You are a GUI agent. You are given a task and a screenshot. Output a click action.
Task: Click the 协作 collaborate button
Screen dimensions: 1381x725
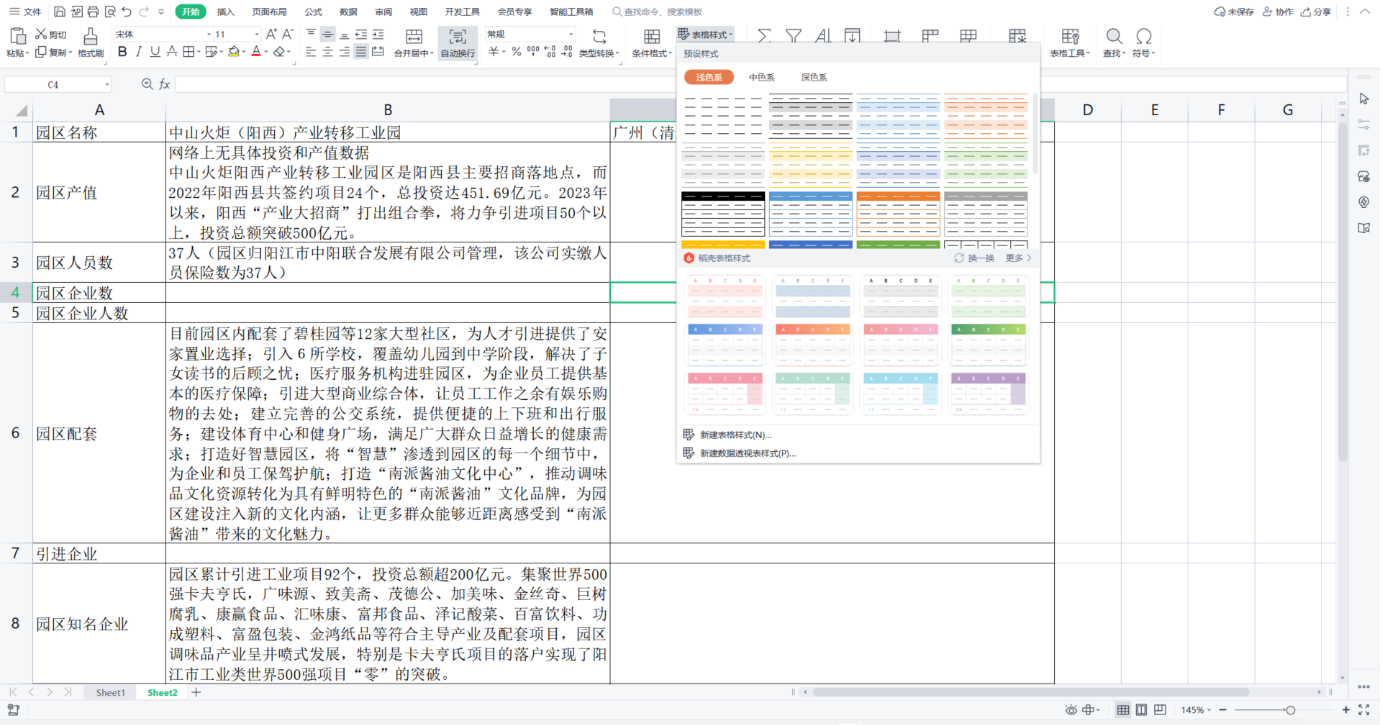(1278, 12)
